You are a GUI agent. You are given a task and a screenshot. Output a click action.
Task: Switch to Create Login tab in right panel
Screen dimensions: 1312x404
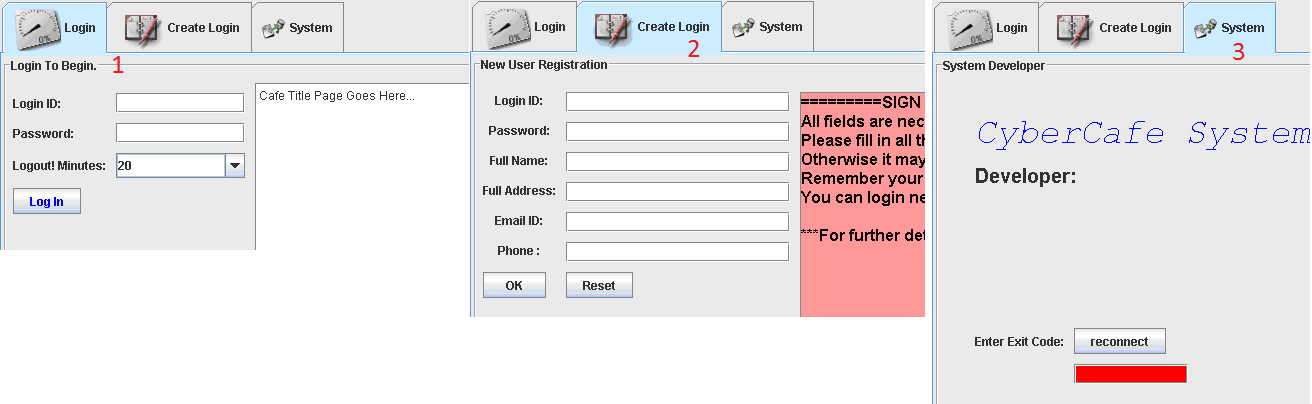1111,28
